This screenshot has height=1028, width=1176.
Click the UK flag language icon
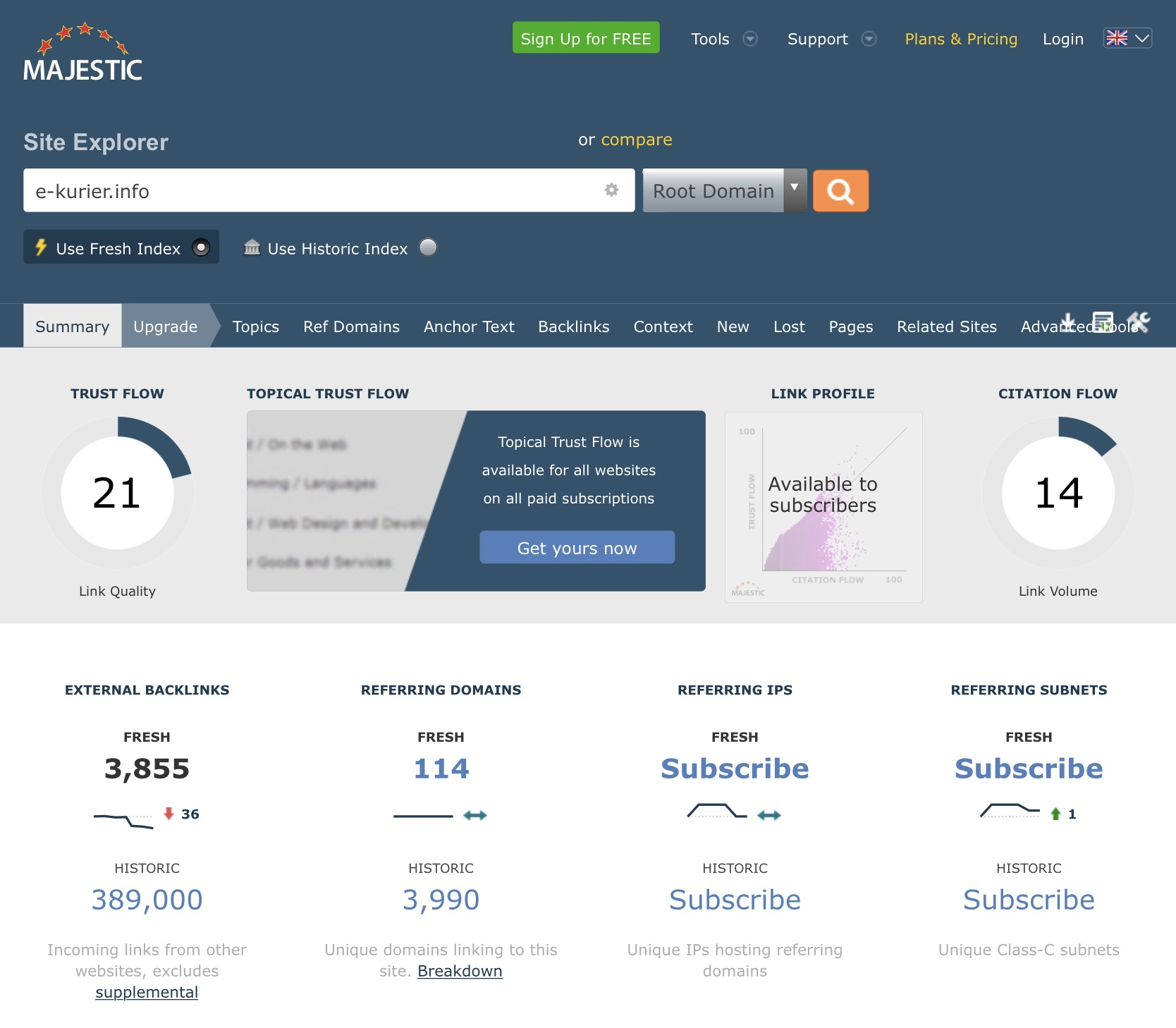[1117, 38]
